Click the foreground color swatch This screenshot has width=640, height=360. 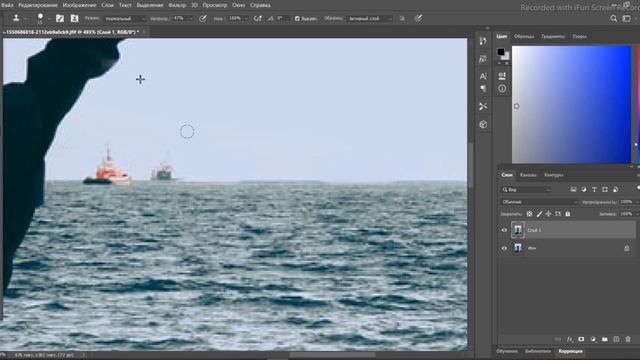[501, 52]
